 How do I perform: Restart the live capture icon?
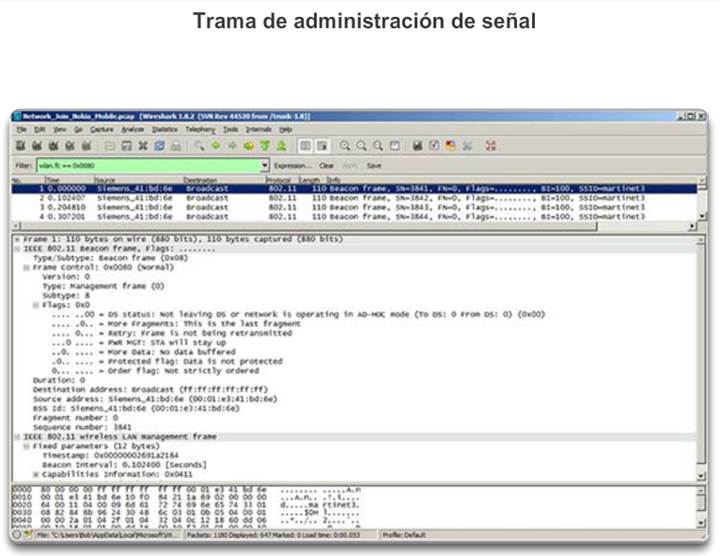tap(86, 146)
